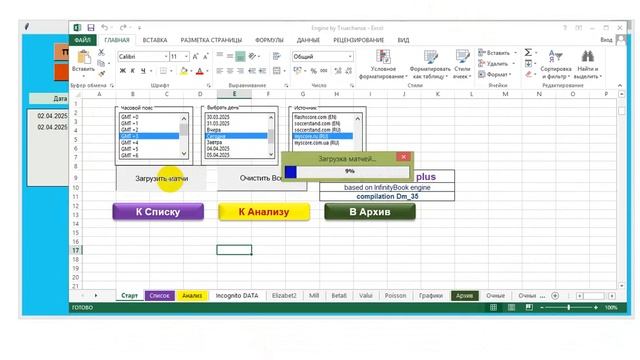Click the Redo arrow in quick access toolbar

(x=122, y=28)
